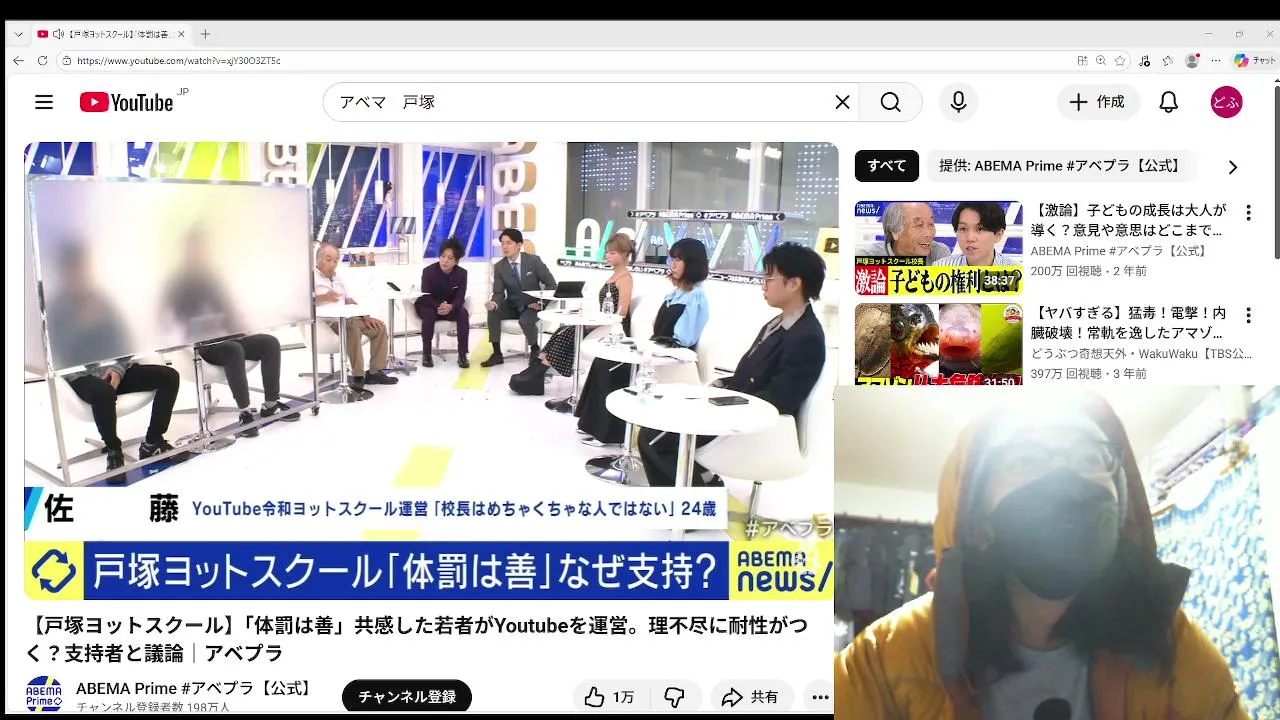Open the browser profile avatar
Image resolution: width=1280 pixels, height=720 pixels.
(x=1191, y=60)
